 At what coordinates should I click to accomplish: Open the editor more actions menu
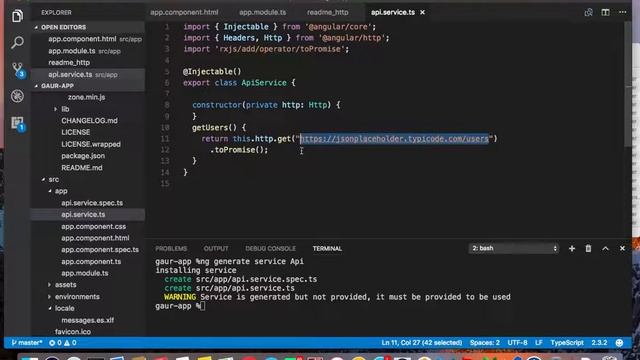coord(622,12)
